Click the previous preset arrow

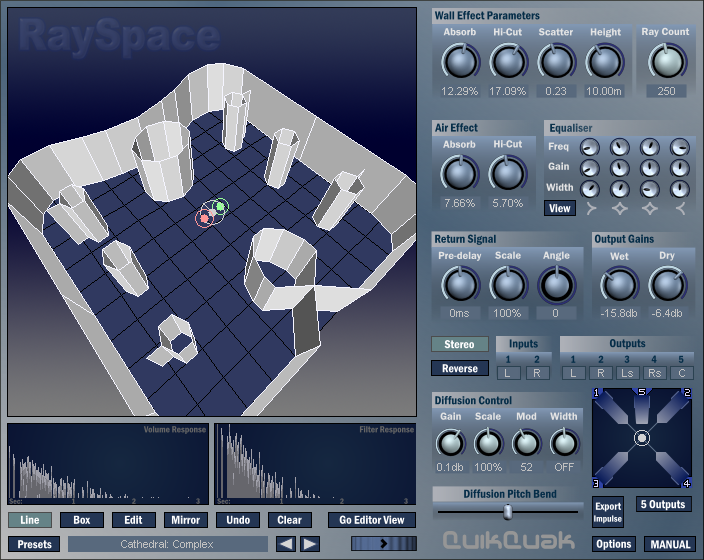pos(286,544)
